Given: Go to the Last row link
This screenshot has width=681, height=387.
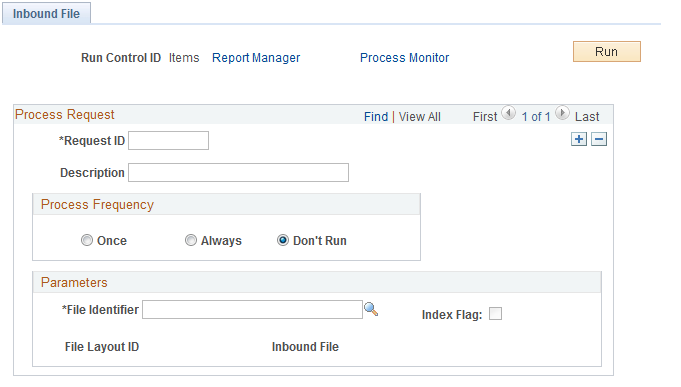Looking at the screenshot, I should [x=587, y=117].
